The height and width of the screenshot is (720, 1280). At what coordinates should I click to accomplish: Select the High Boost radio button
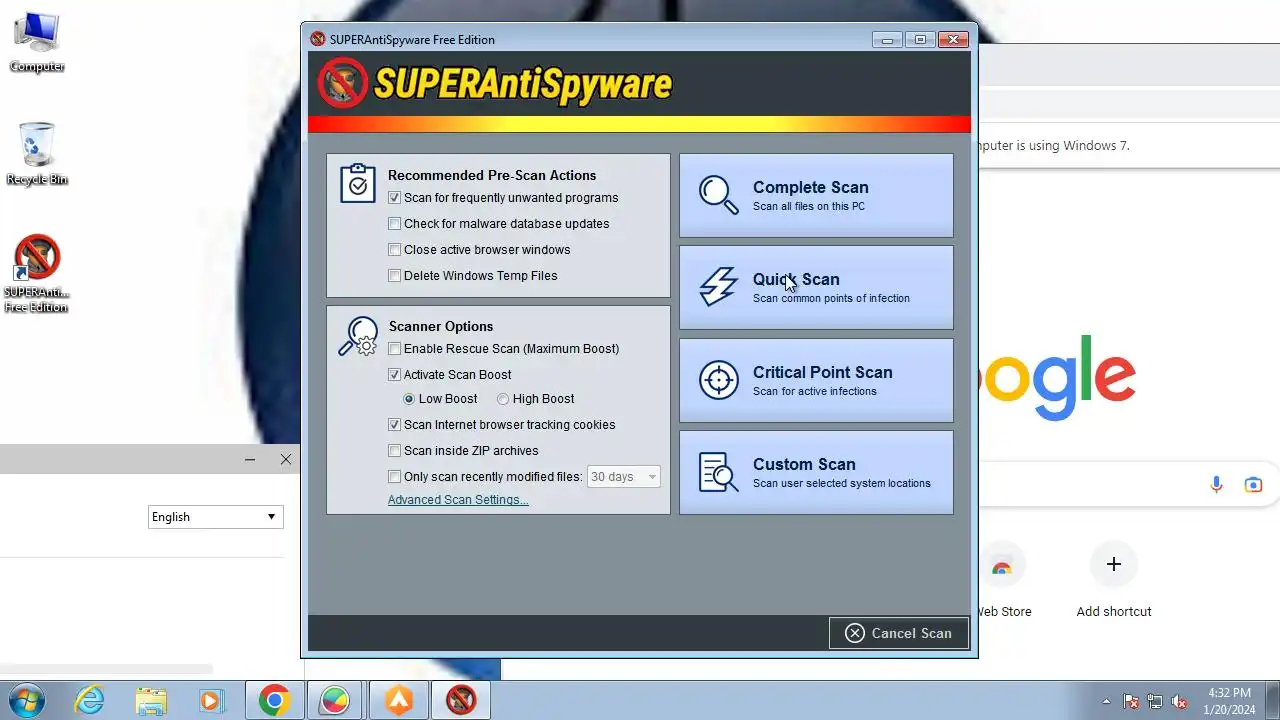[x=503, y=399]
